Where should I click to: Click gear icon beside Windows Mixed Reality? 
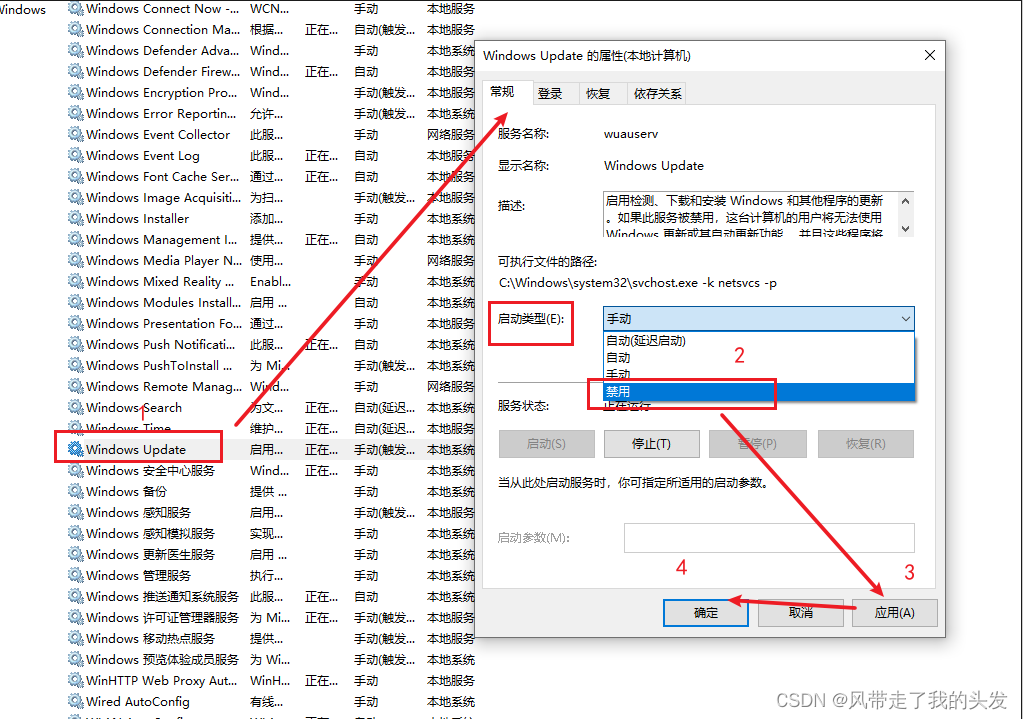click(76, 281)
